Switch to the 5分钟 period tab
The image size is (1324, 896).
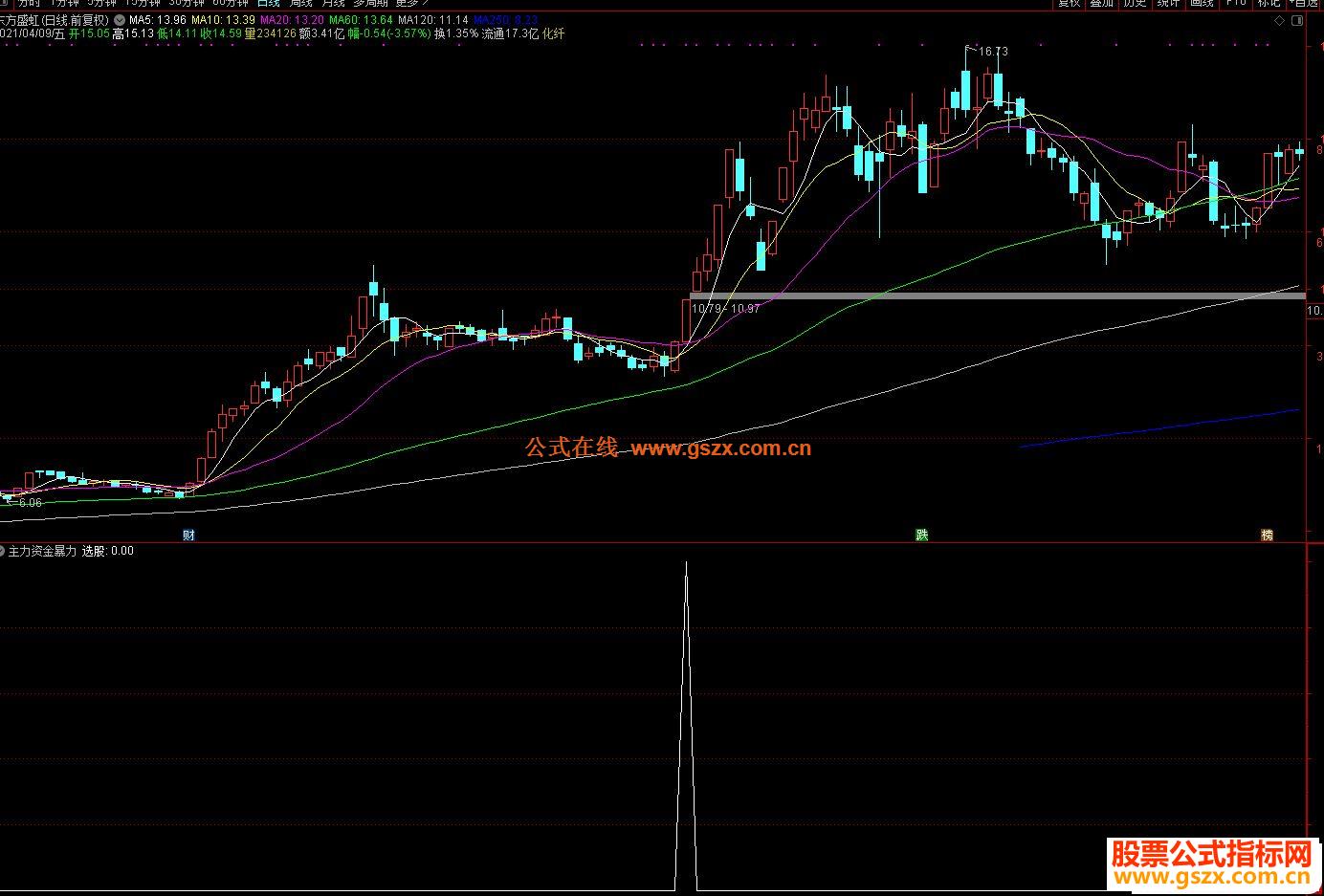[x=102, y=4]
